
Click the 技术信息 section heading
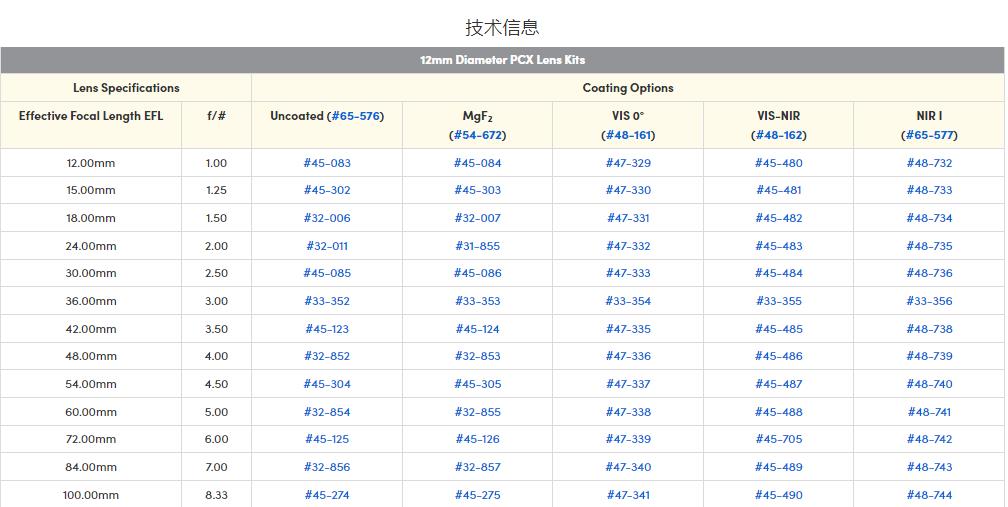(502, 27)
